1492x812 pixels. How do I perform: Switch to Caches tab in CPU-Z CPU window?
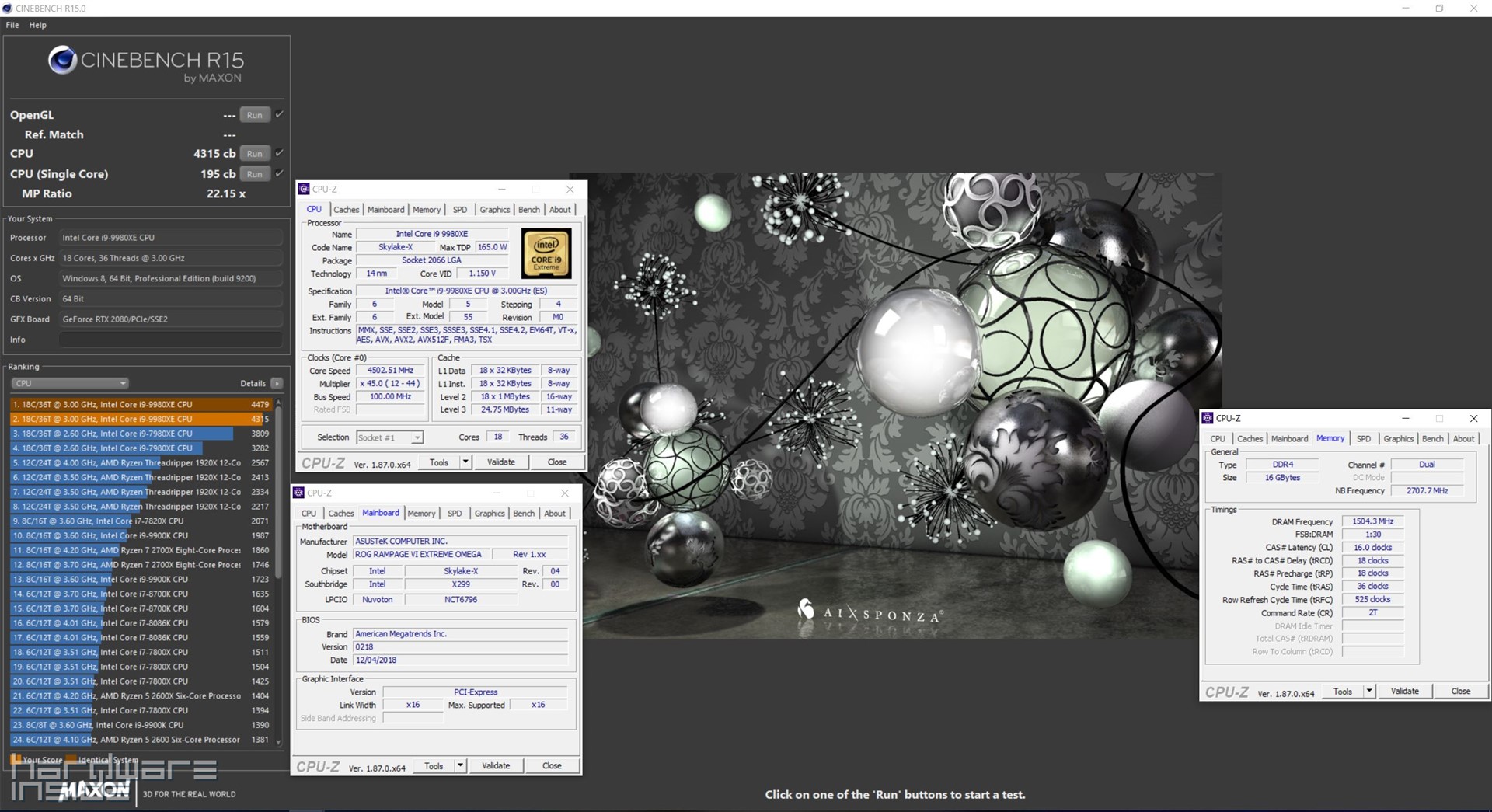(347, 210)
